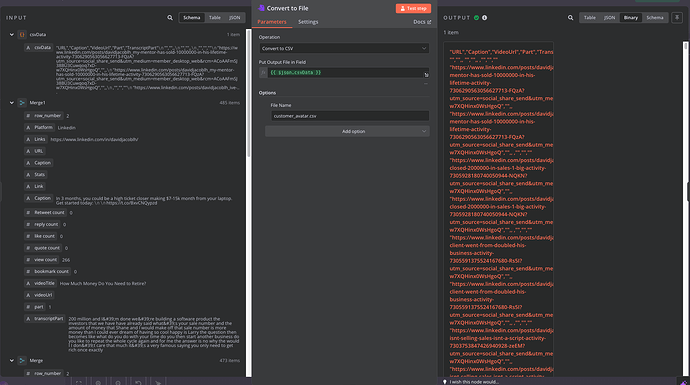Open the info icon next to OUTPUT
Viewport: 690px width, 385px height.
(x=484, y=18)
